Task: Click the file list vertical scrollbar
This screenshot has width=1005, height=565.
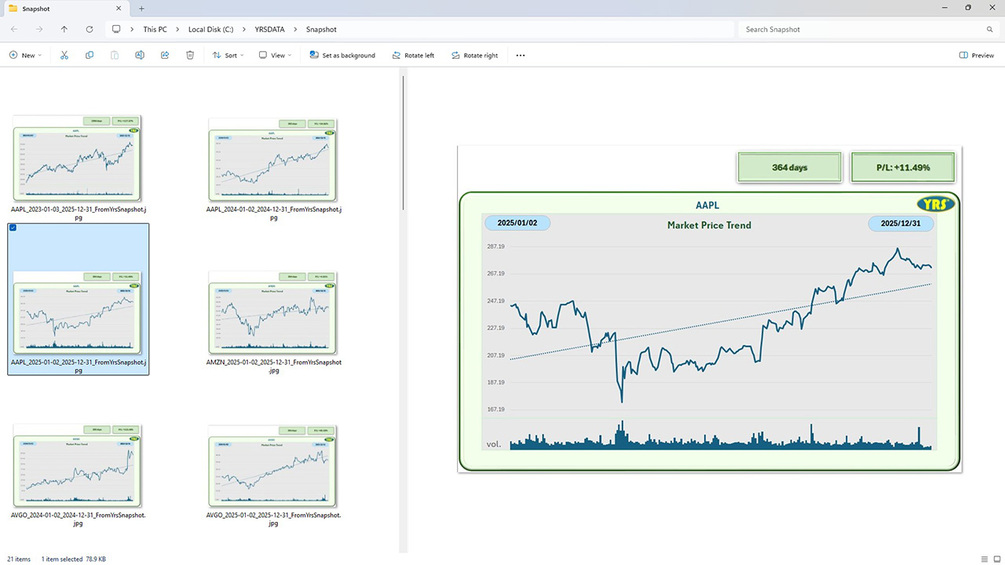Action: [x=403, y=142]
